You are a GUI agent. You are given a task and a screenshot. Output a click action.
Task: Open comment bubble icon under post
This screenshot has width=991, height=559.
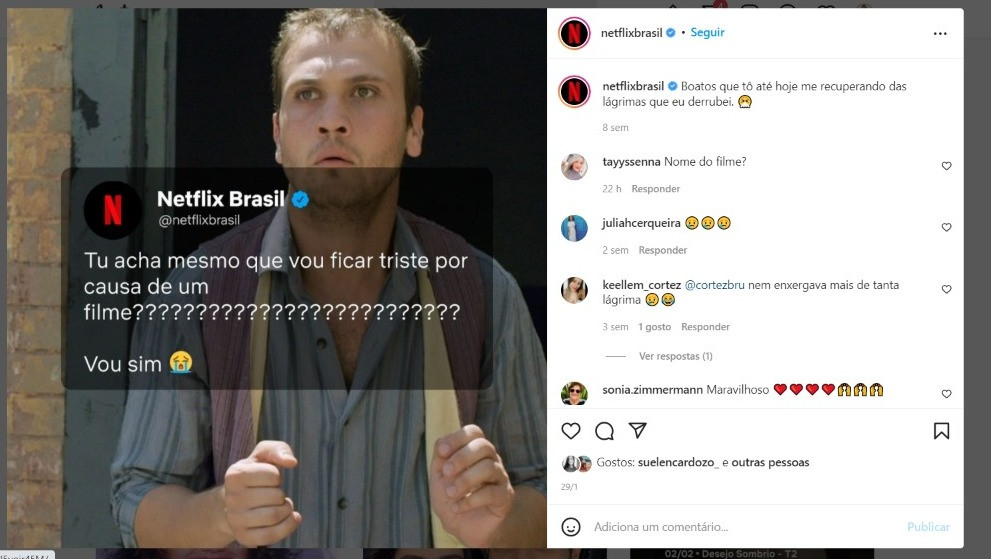(604, 431)
